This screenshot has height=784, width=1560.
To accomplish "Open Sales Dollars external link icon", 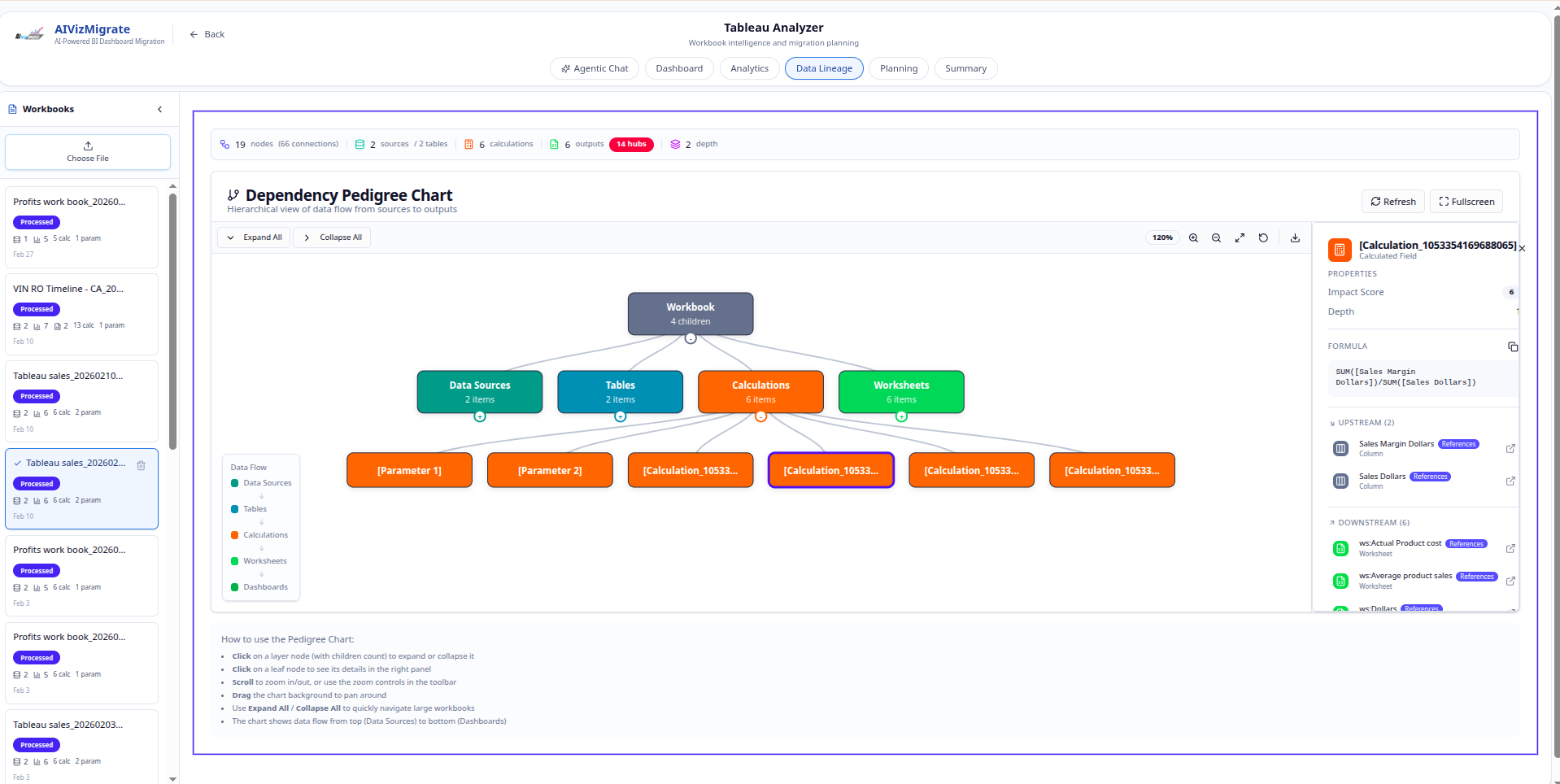I will (x=1510, y=481).
